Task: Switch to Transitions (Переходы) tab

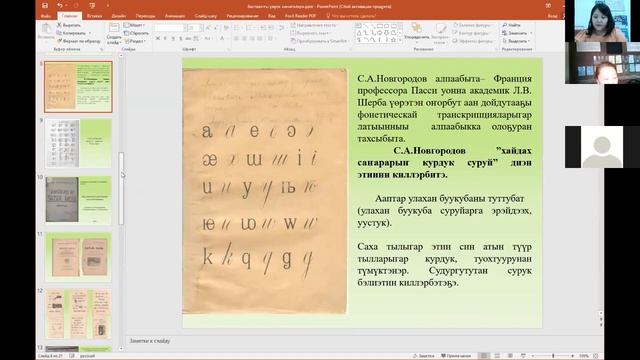Action: (146, 16)
